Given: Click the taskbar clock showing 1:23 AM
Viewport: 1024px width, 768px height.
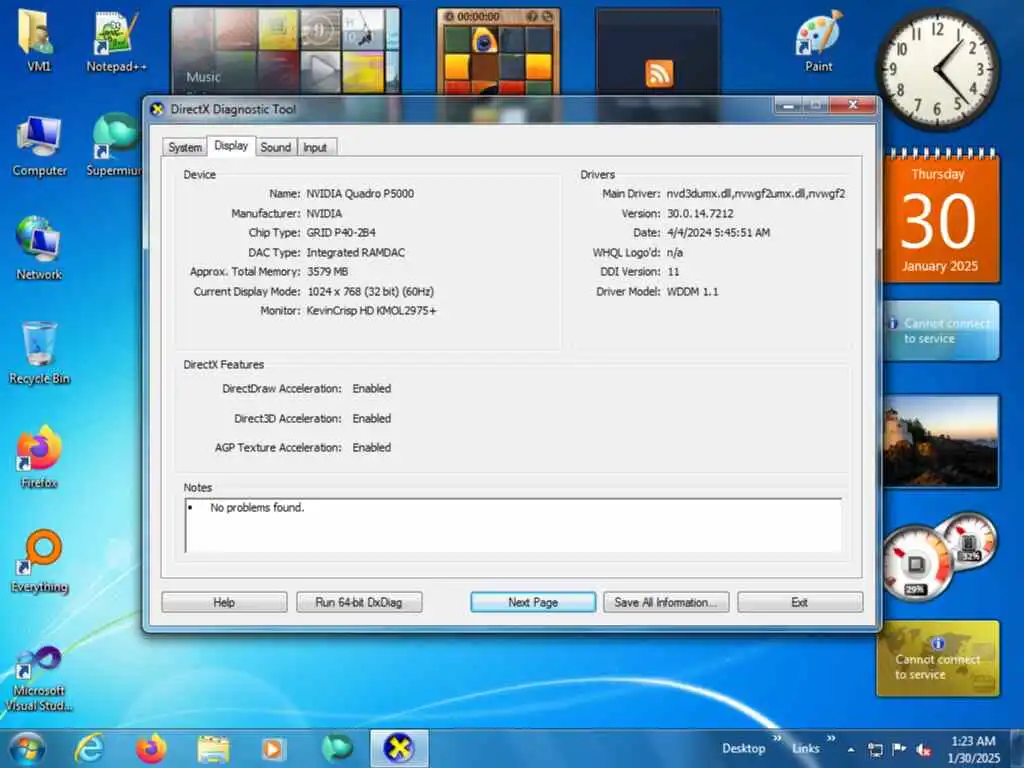Looking at the screenshot, I should (x=973, y=749).
